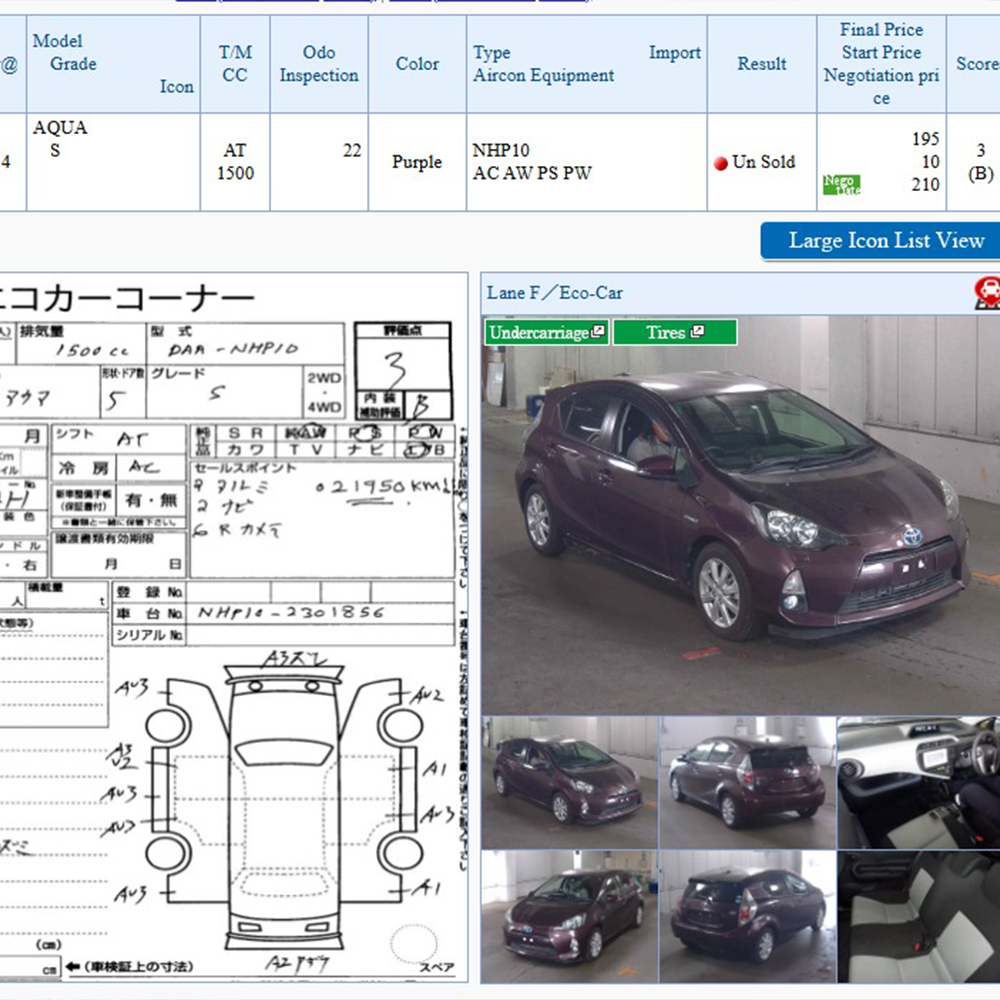Open bottom-left thumbnail of car front

point(569,915)
